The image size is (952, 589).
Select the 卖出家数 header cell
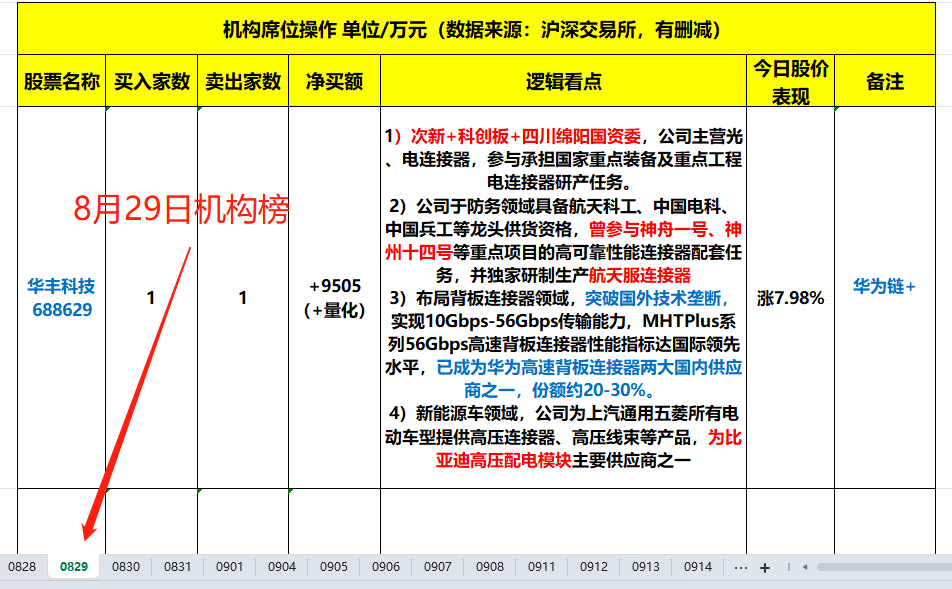coord(243,81)
